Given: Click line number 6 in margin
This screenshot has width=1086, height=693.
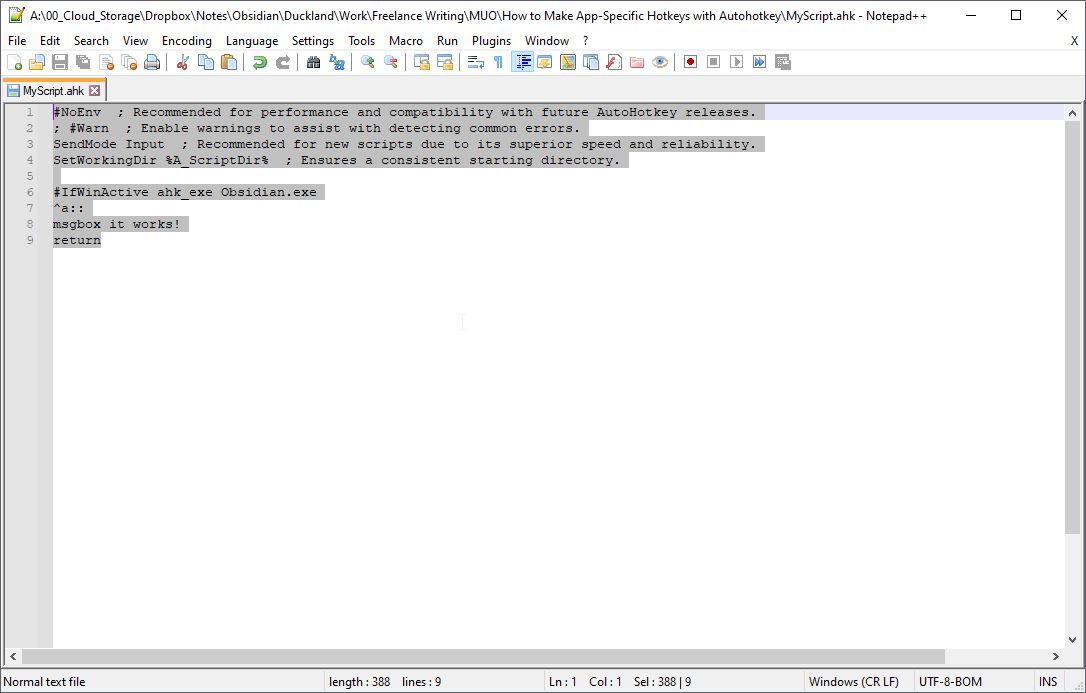Looking at the screenshot, I should click(30, 192).
